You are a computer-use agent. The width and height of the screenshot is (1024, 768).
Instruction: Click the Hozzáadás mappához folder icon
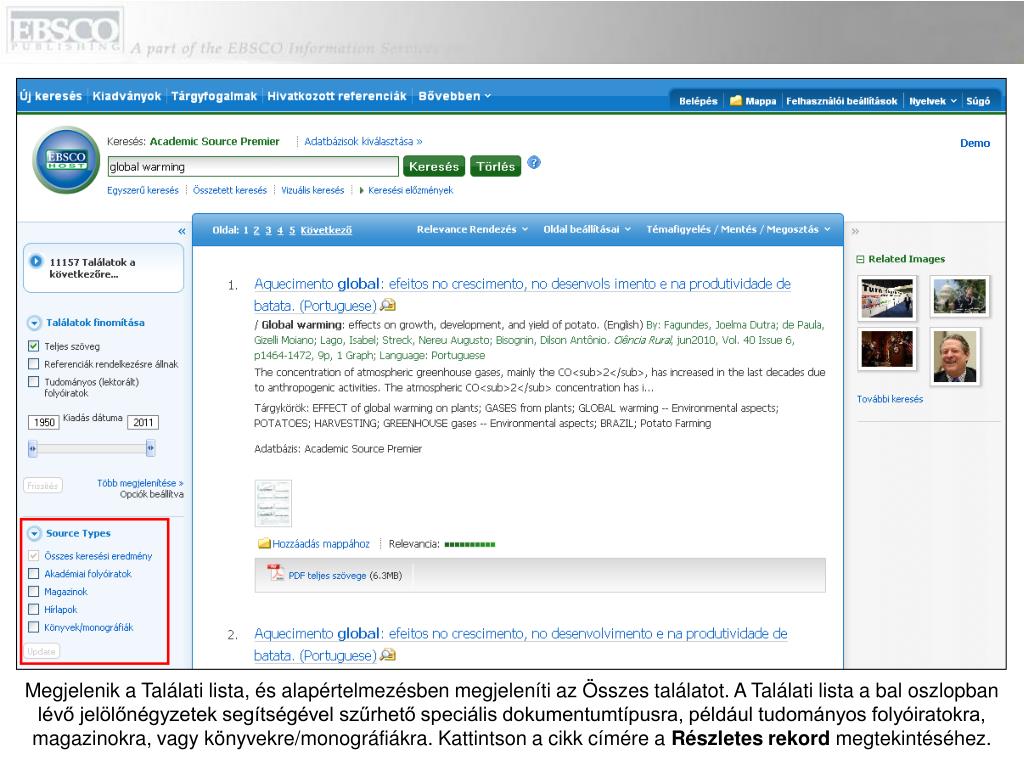[x=264, y=544]
